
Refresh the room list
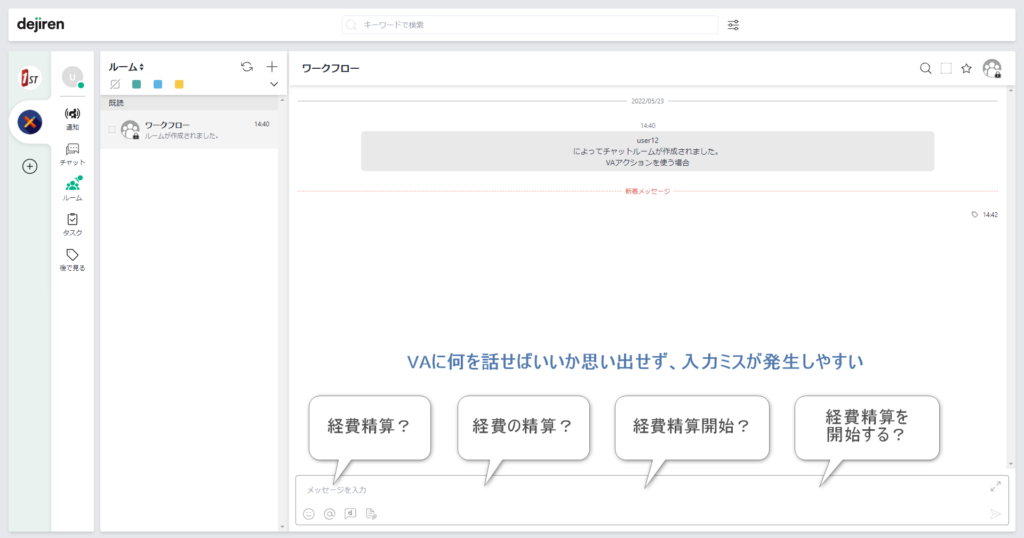click(x=247, y=67)
